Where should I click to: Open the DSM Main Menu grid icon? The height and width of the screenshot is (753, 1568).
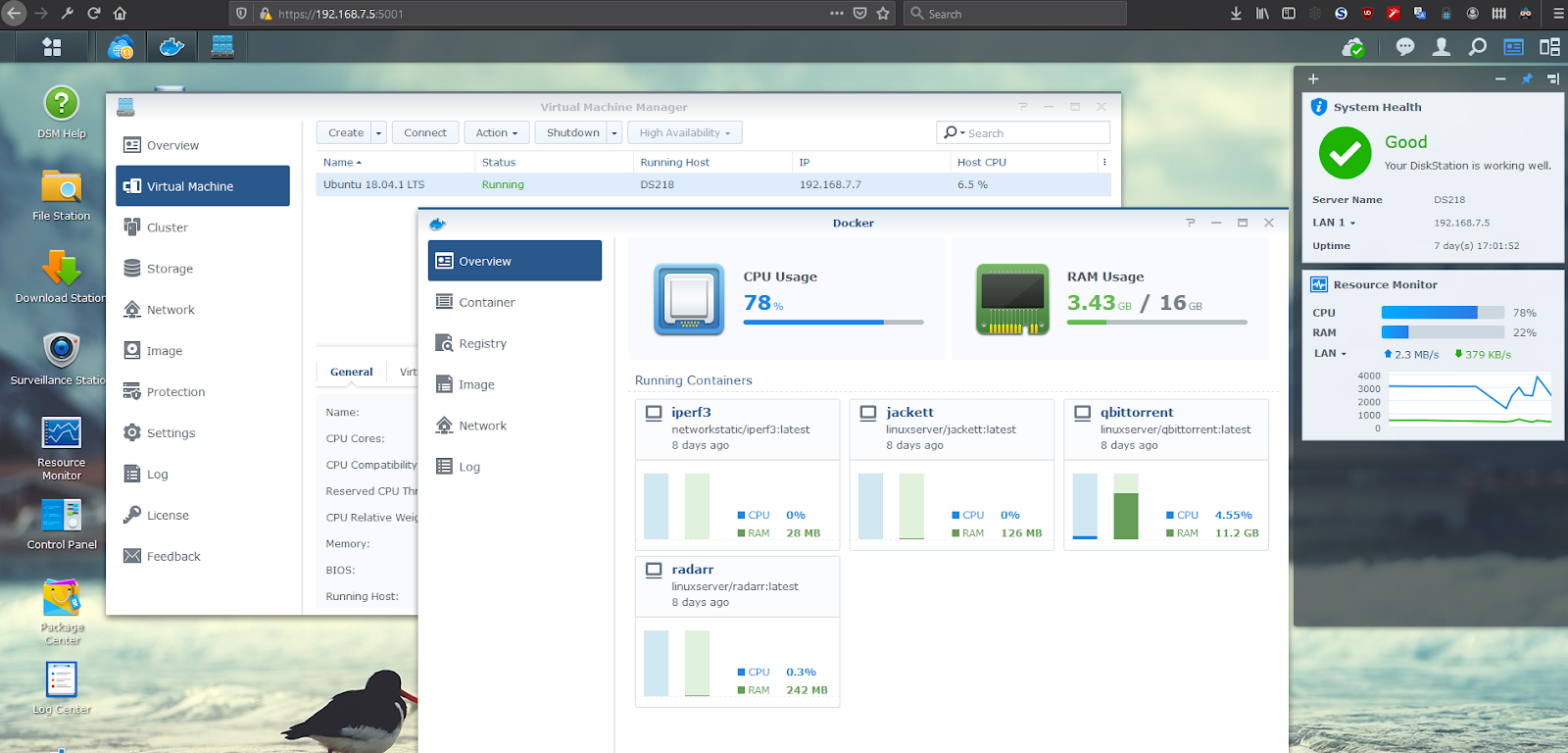tap(52, 47)
